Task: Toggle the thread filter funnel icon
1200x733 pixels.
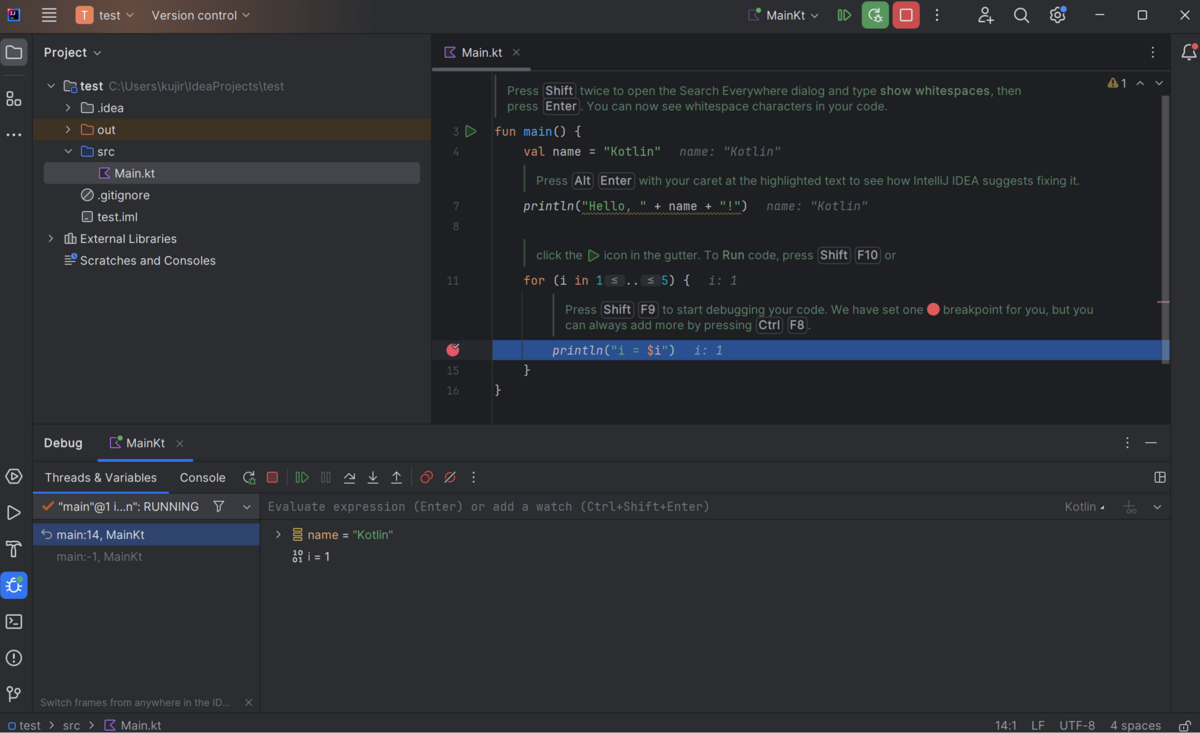Action: coord(218,506)
